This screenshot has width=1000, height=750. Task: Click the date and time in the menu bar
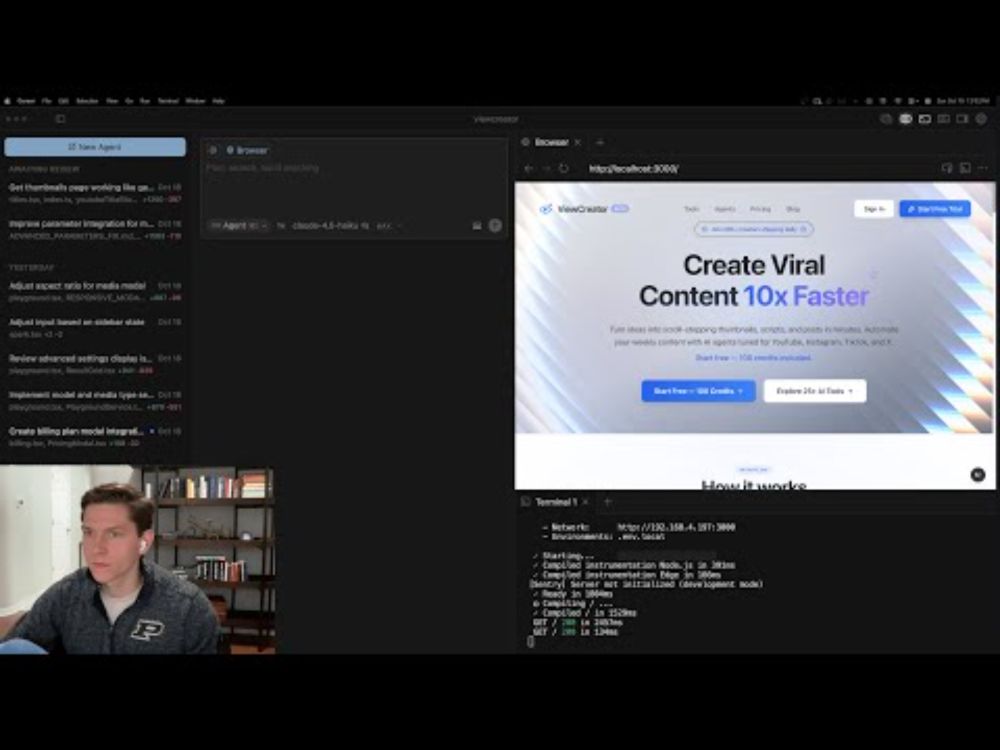[x=962, y=101]
